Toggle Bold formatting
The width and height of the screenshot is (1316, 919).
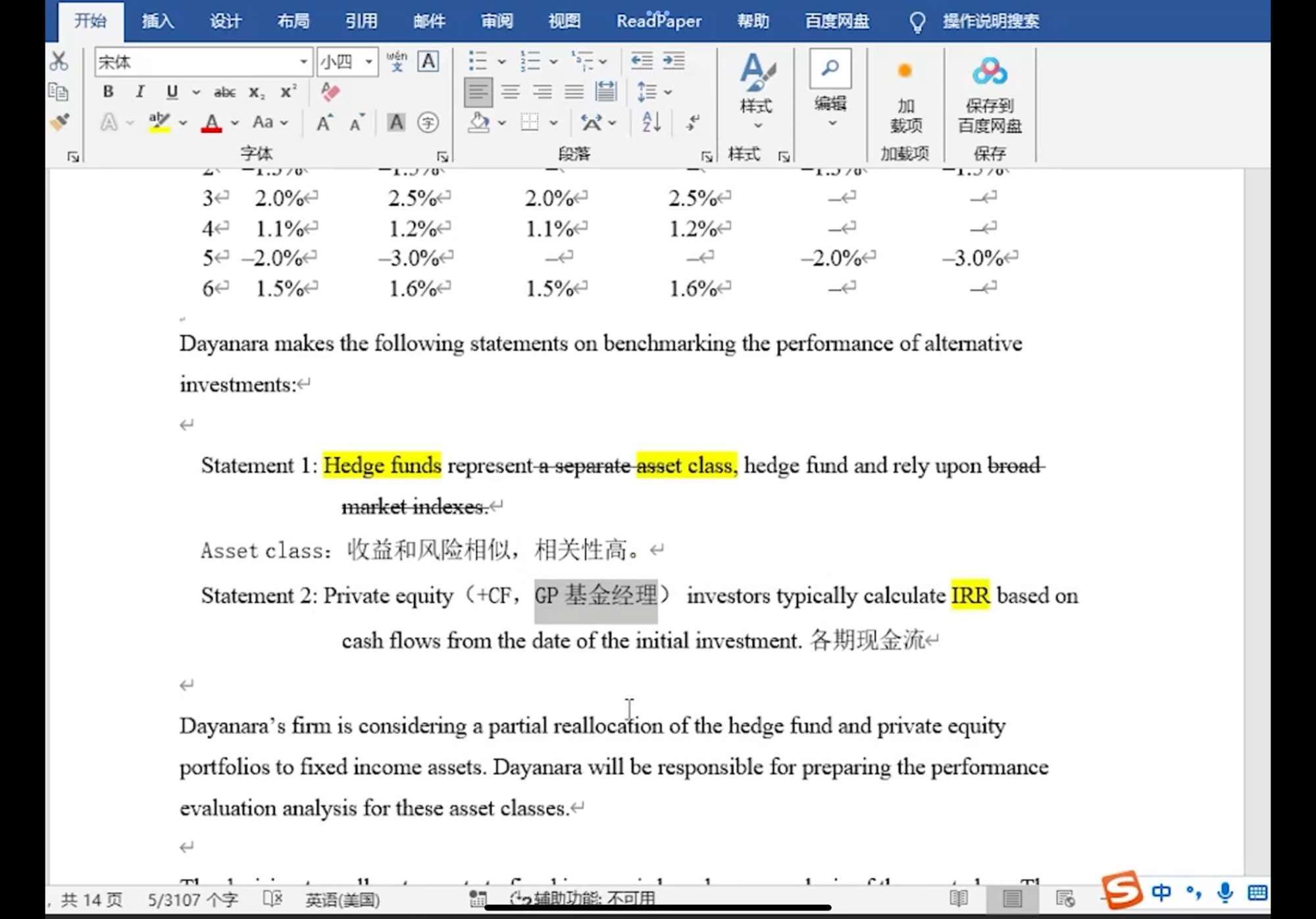coord(108,91)
